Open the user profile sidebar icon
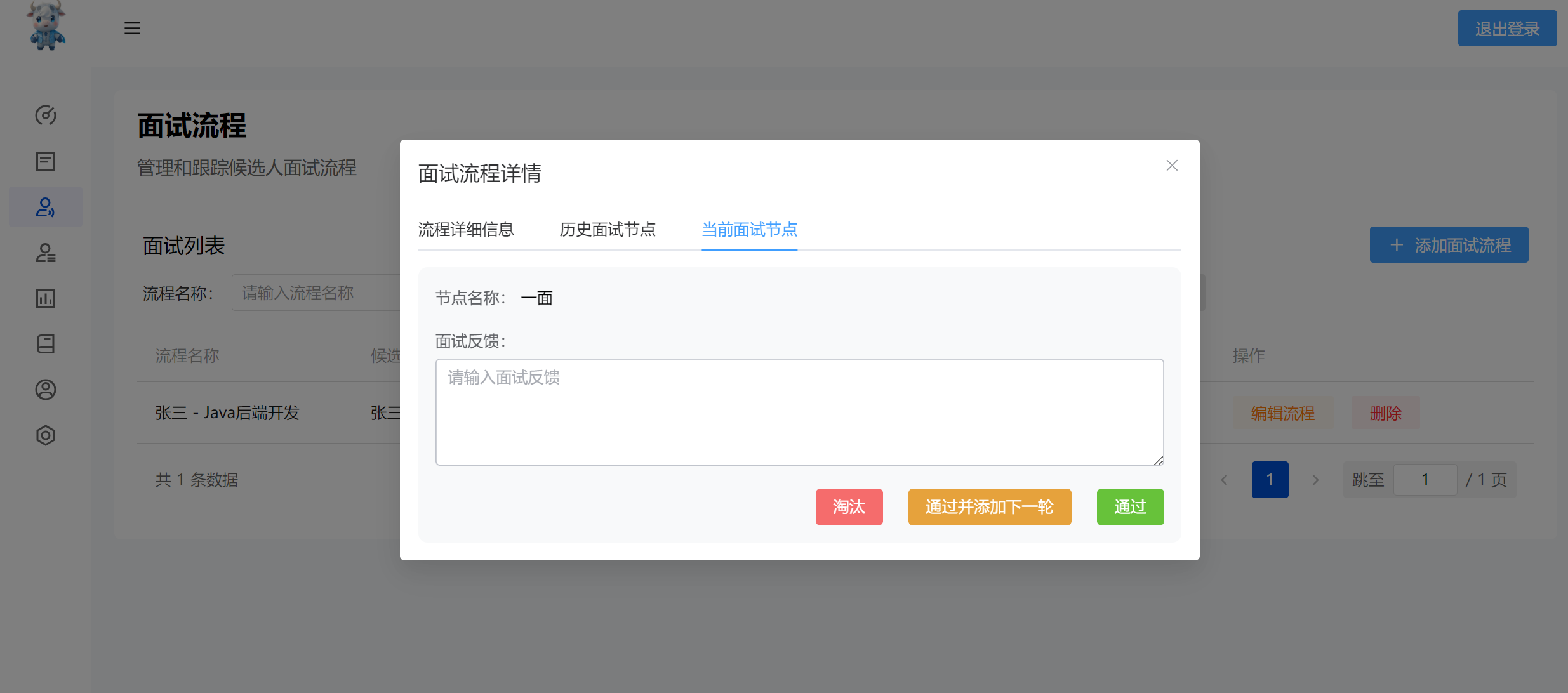 tap(46, 390)
